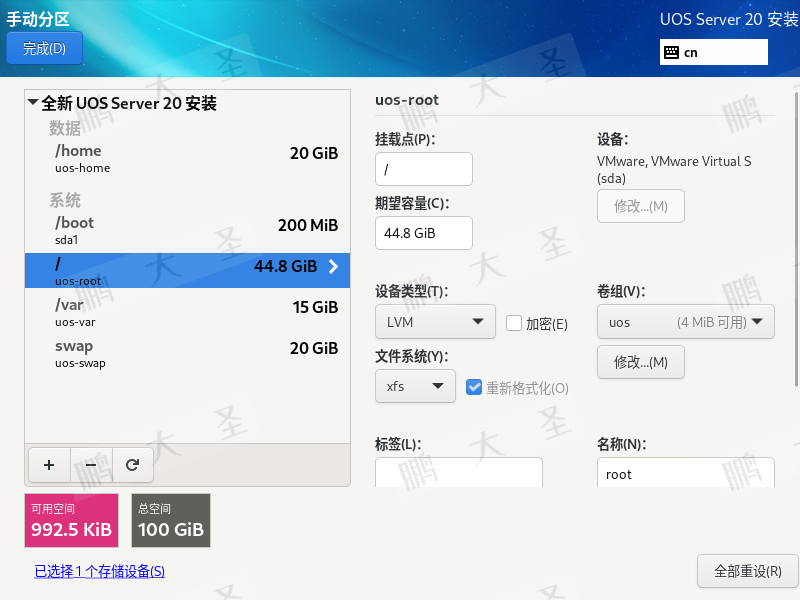Click the 15 GiB size of /var
This screenshot has width=800, height=600.
pos(315,307)
